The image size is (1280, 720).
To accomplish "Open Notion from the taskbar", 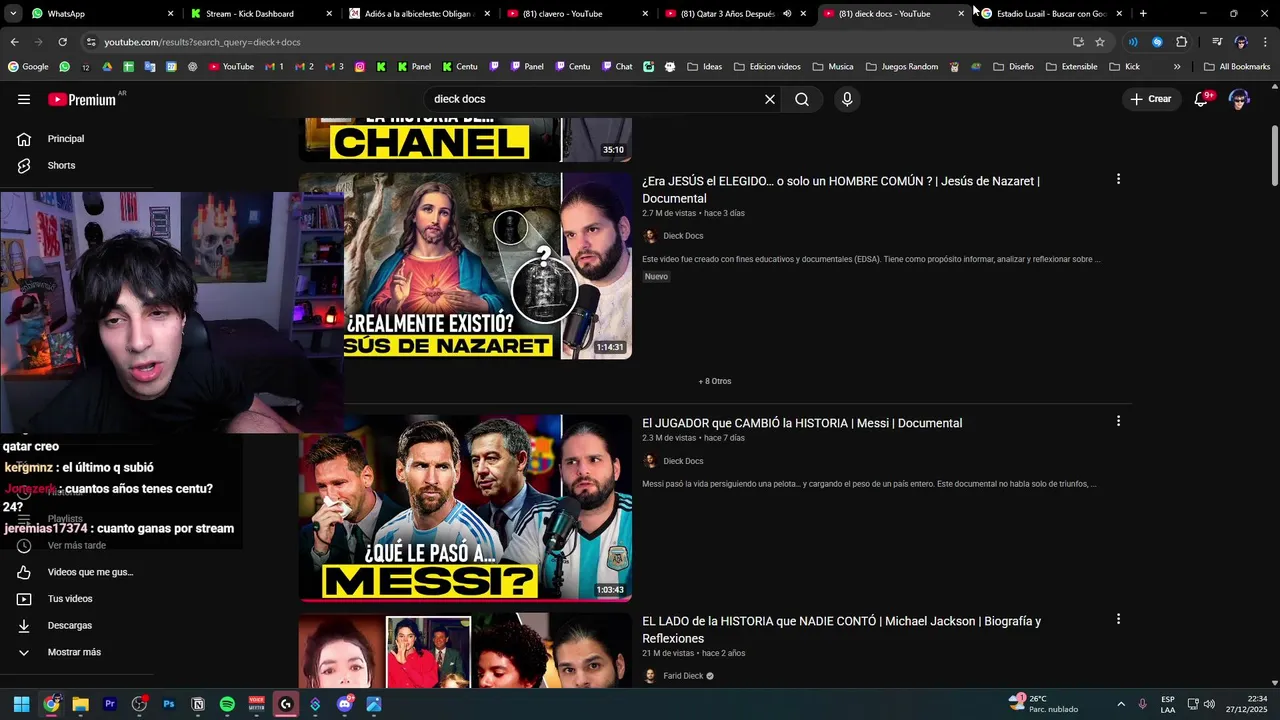I will point(198,704).
